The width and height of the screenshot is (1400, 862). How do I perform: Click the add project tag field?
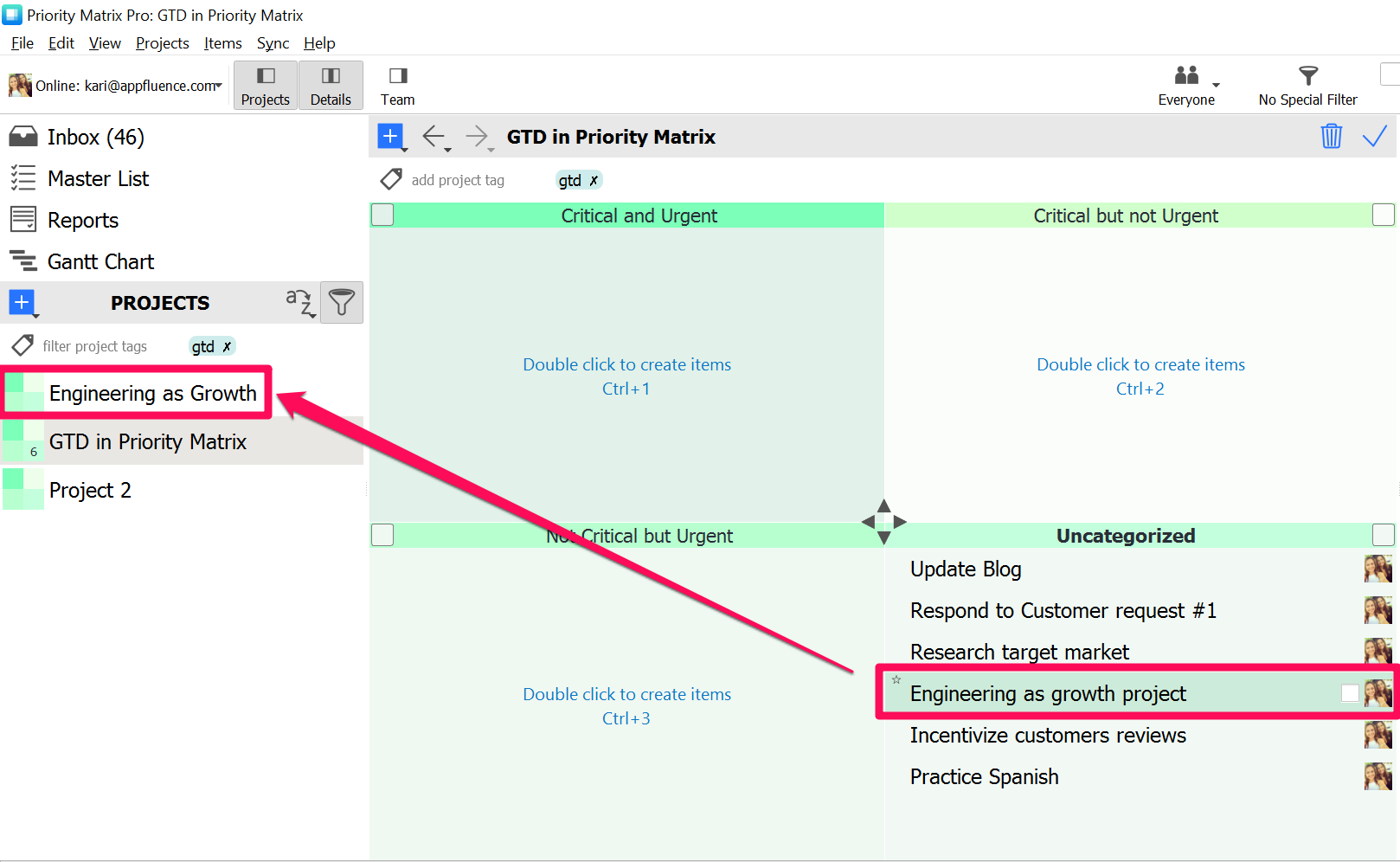click(458, 180)
